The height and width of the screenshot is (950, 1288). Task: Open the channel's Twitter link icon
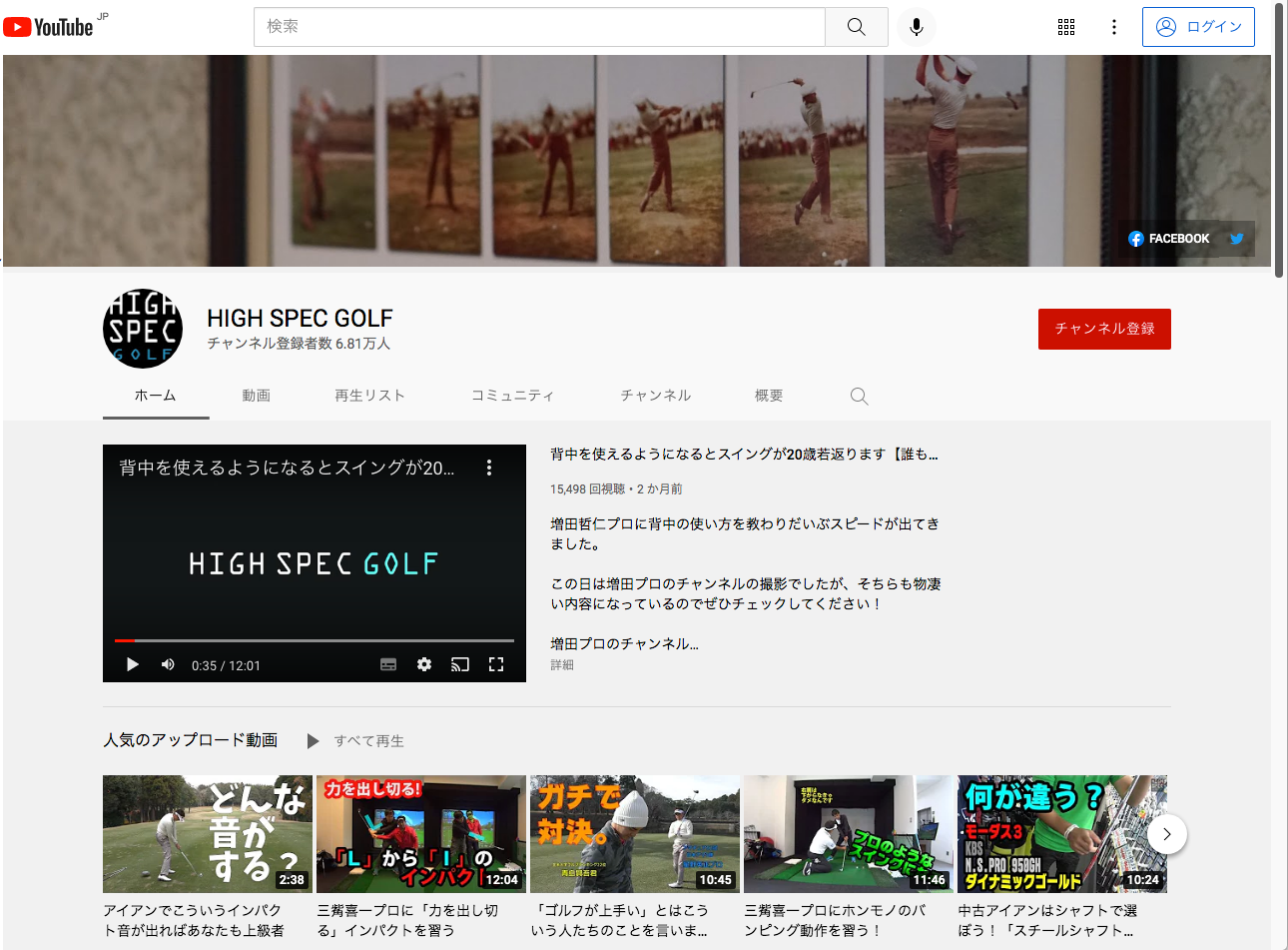pos(1237,239)
